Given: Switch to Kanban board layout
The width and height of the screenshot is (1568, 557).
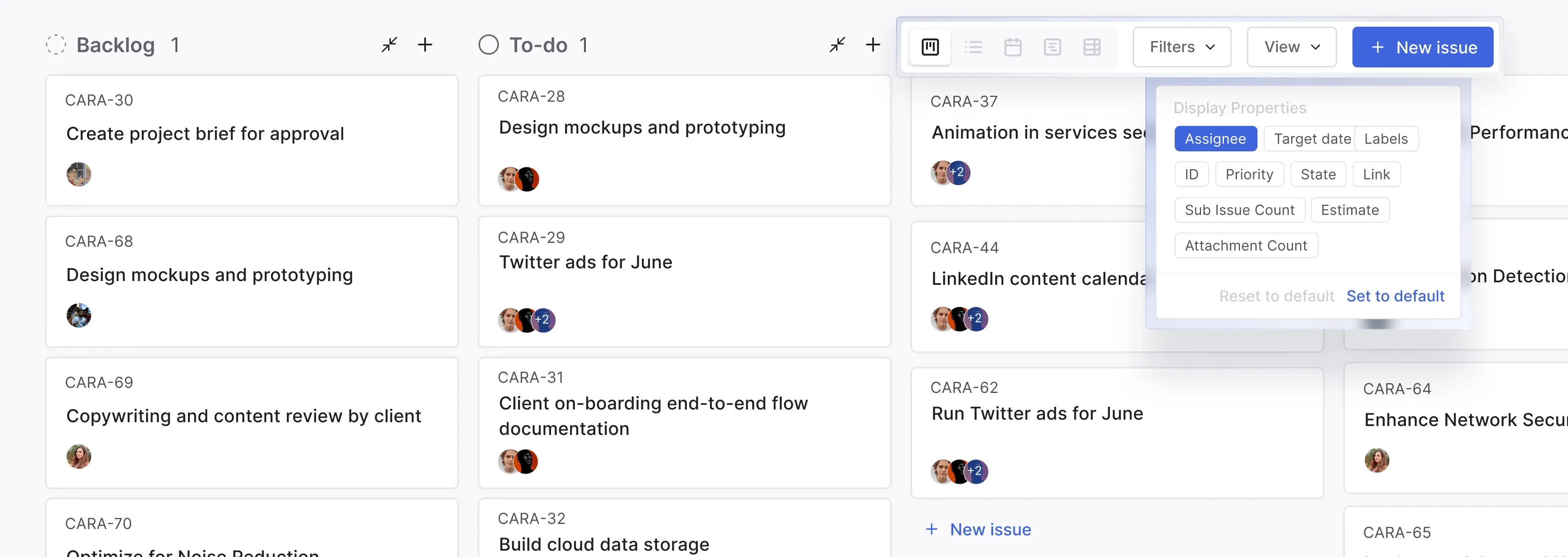Looking at the screenshot, I should point(930,47).
